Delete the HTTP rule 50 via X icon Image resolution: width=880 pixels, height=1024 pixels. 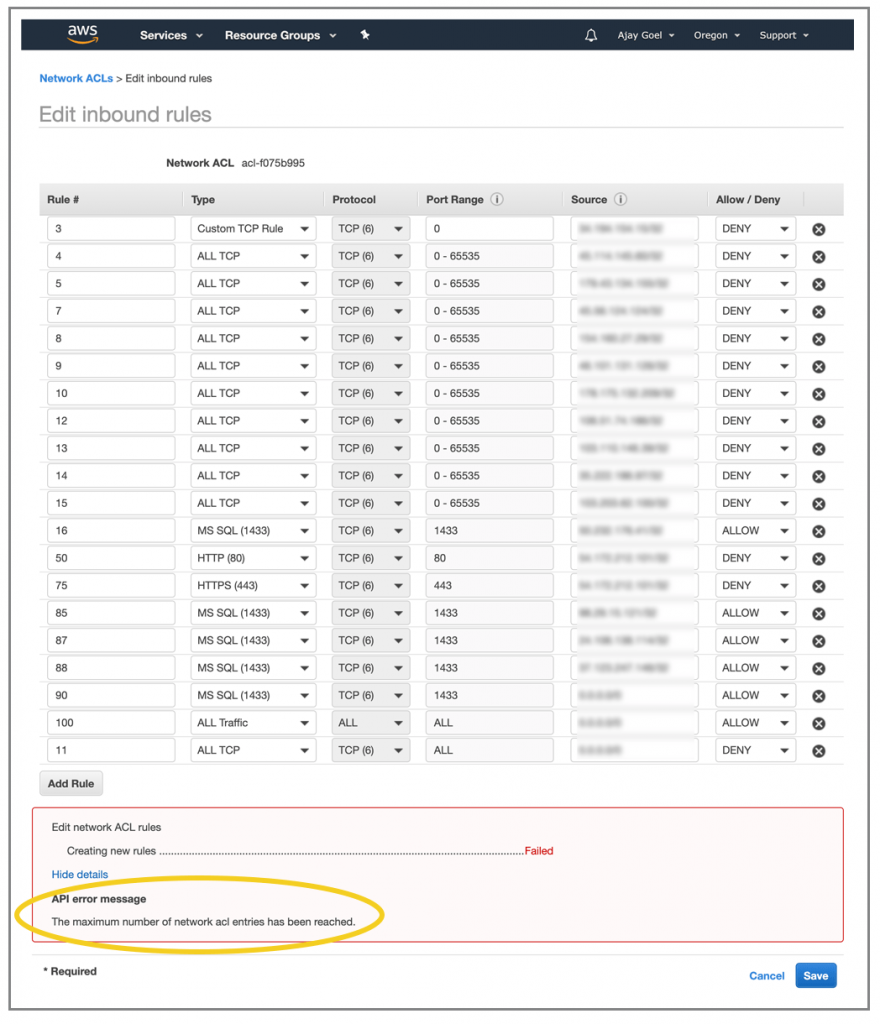click(819, 557)
